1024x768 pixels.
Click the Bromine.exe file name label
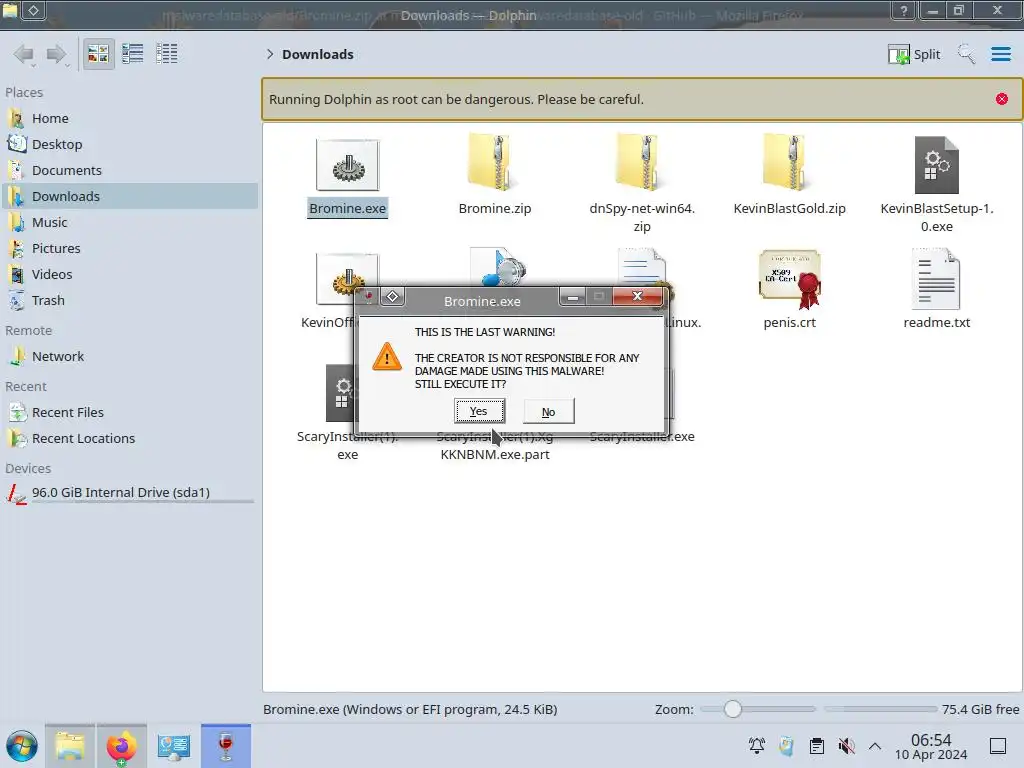(347, 208)
